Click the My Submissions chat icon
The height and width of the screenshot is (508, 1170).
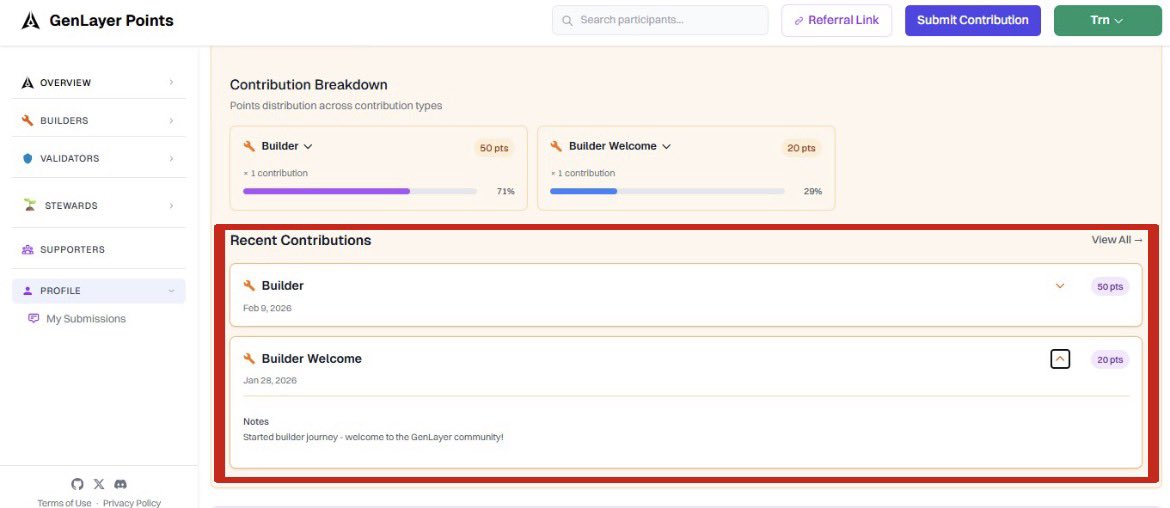(x=34, y=319)
